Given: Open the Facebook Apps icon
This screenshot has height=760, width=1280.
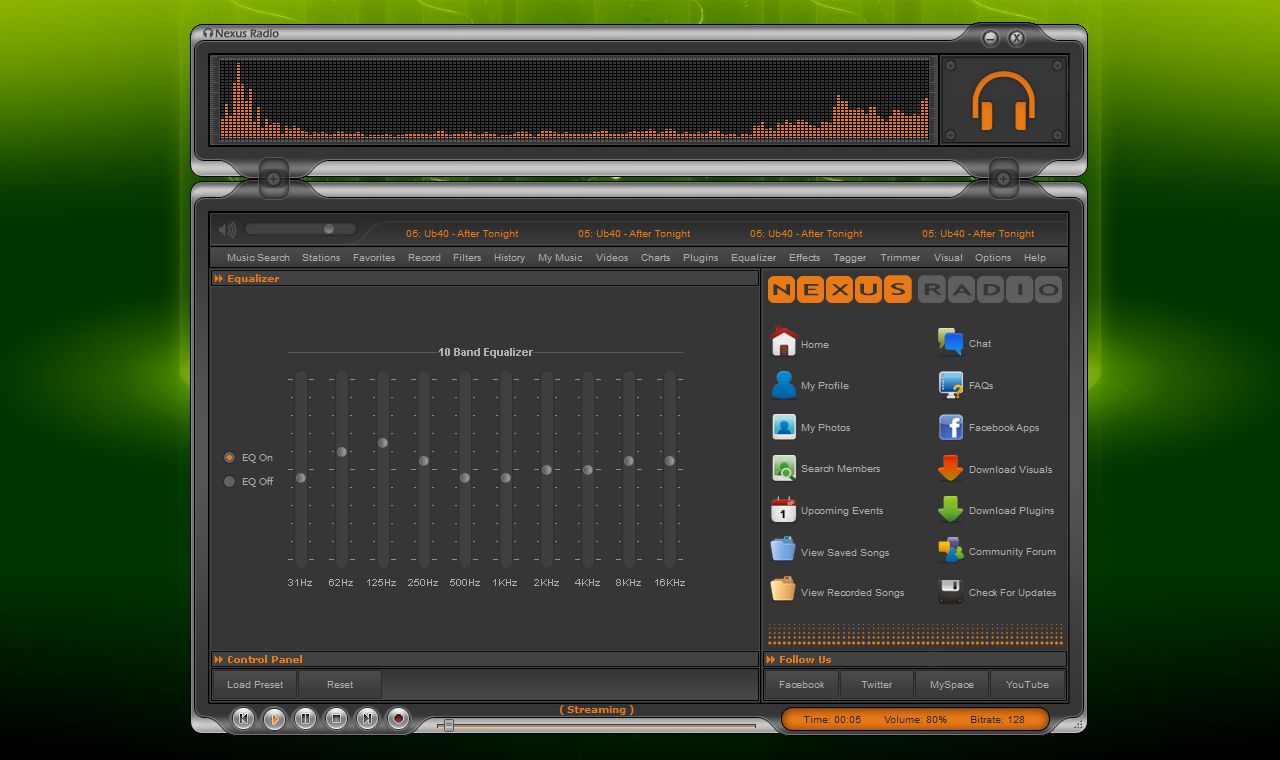Looking at the screenshot, I should 950,427.
